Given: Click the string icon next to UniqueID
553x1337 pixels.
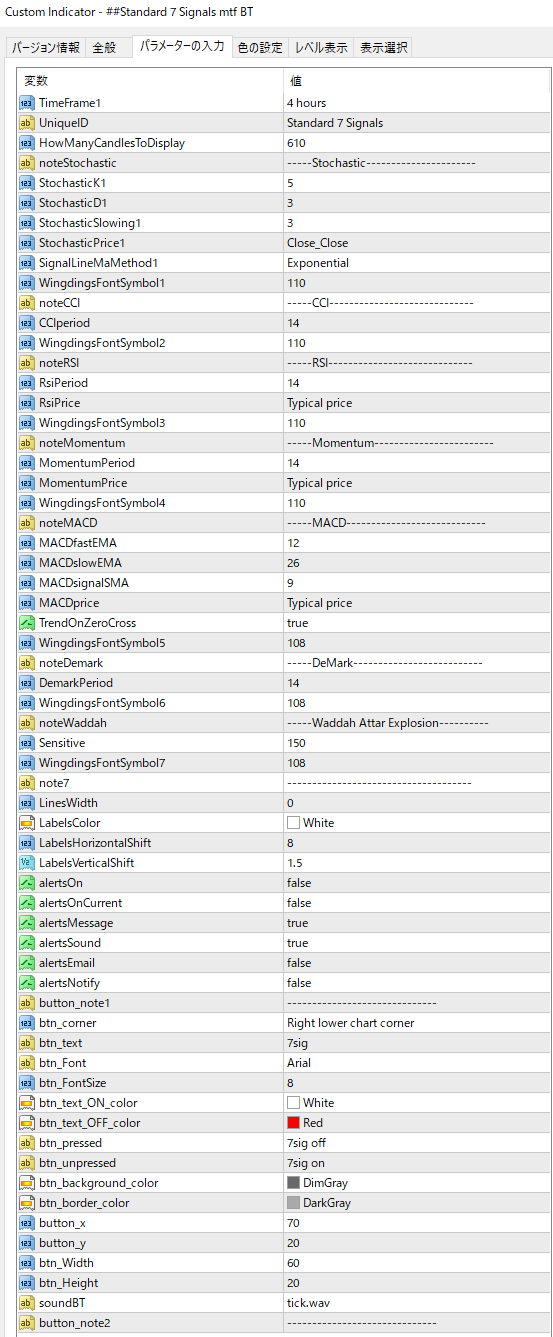Looking at the screenshot, I should coord(27,123).
